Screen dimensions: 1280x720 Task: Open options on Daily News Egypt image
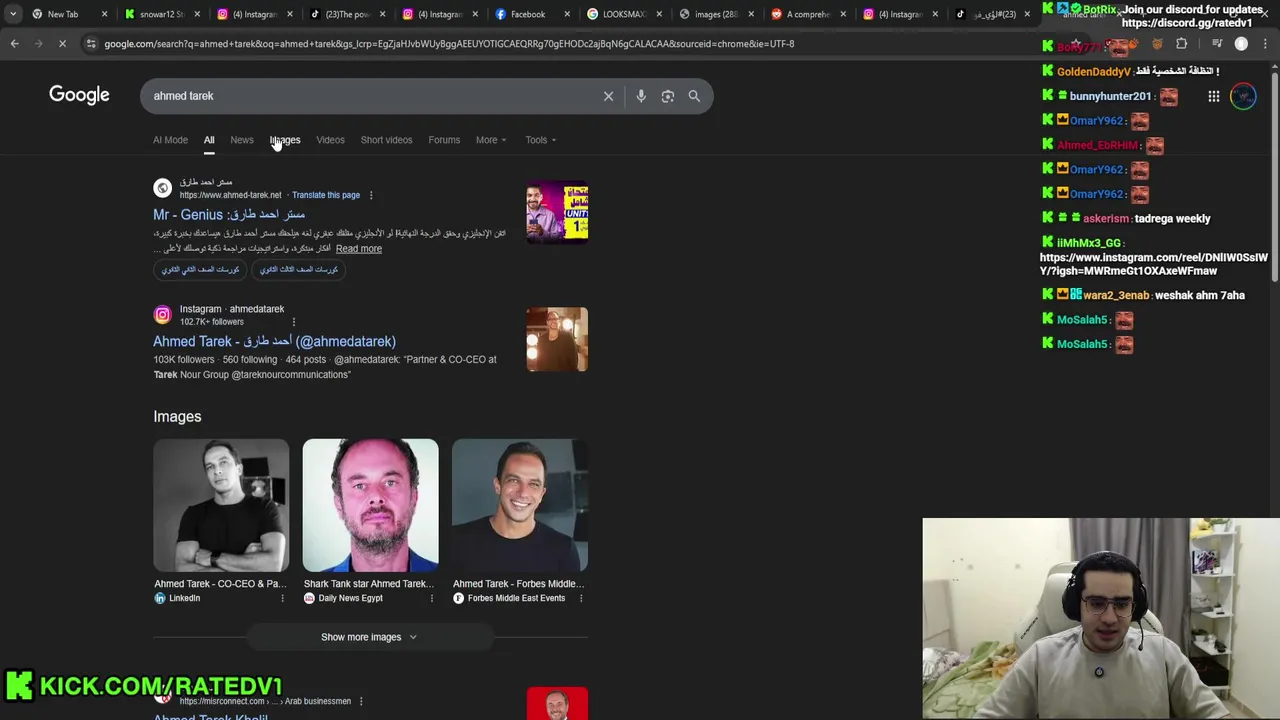(431, 598)
